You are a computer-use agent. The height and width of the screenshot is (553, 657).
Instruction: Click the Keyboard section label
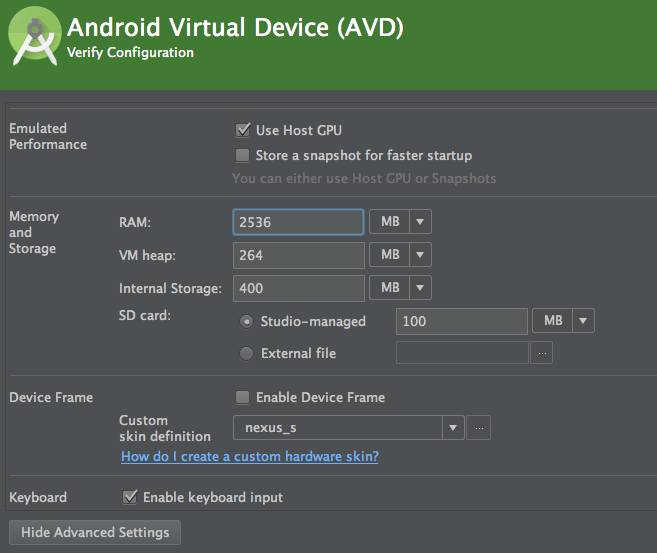coord(38,497)
